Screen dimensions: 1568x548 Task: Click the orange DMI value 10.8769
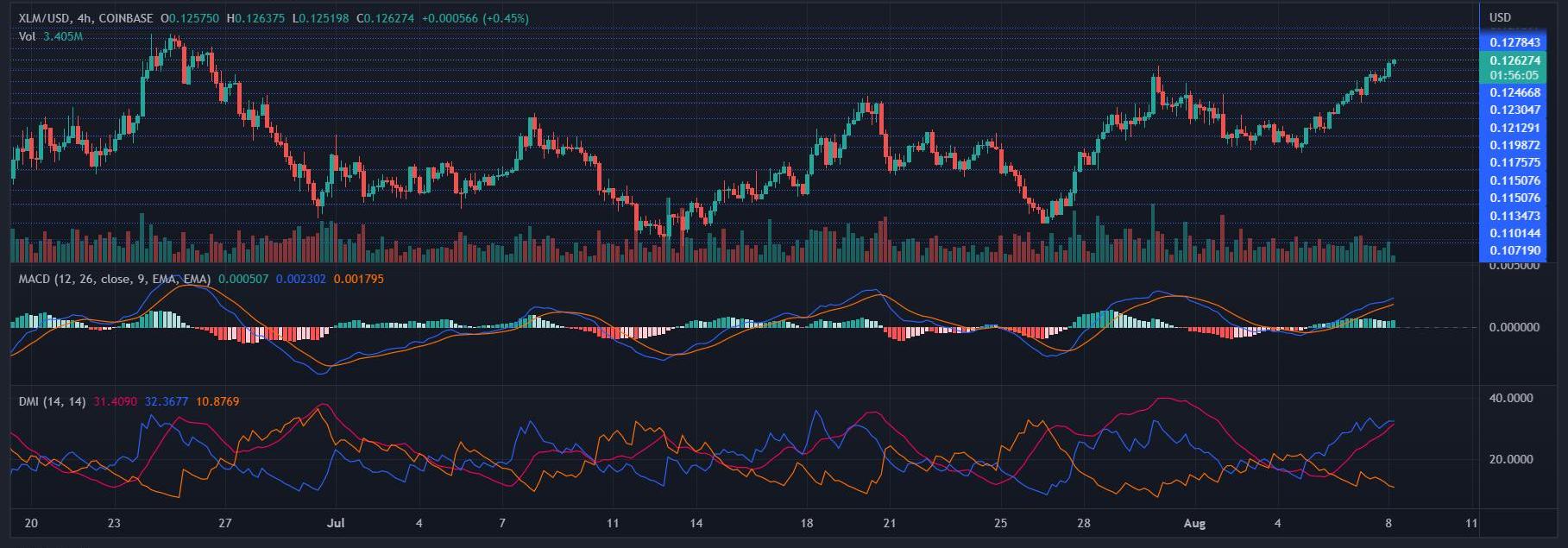[x=217, y=401]
